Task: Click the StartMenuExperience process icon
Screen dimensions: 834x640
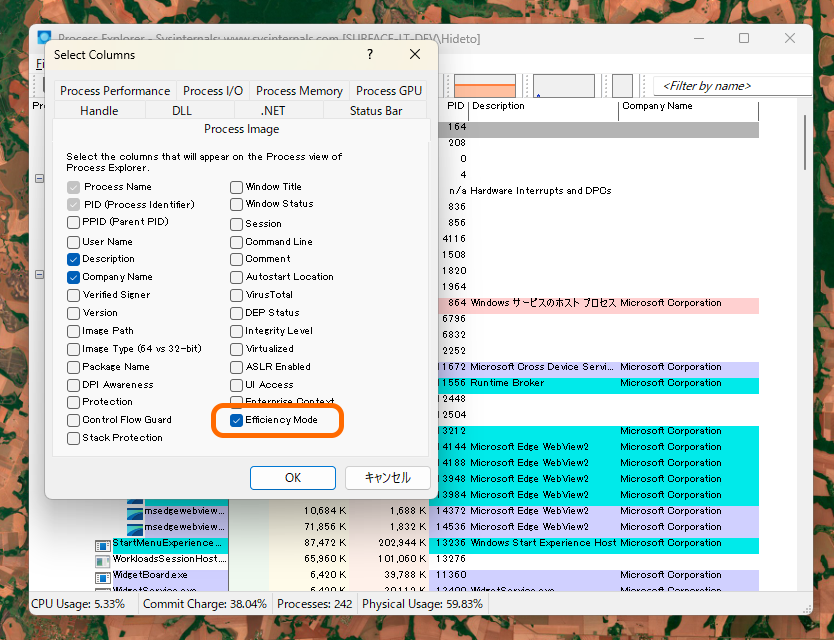Action: click(x=102, y=545)
